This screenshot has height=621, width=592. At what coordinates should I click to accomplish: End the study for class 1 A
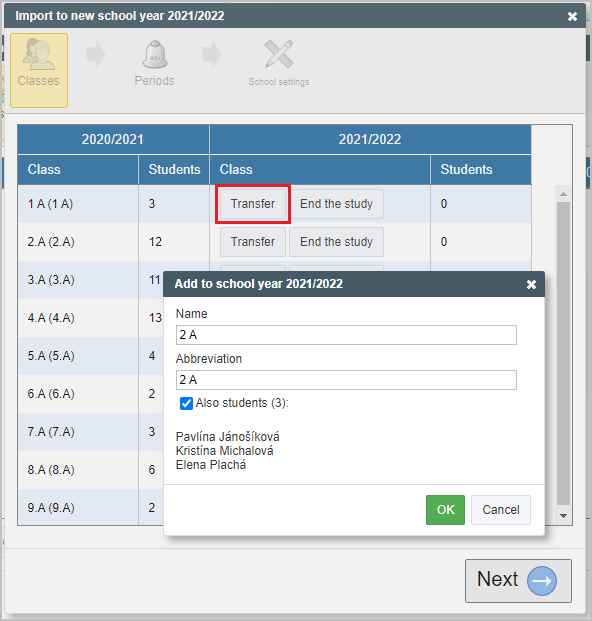pos(336,204)
